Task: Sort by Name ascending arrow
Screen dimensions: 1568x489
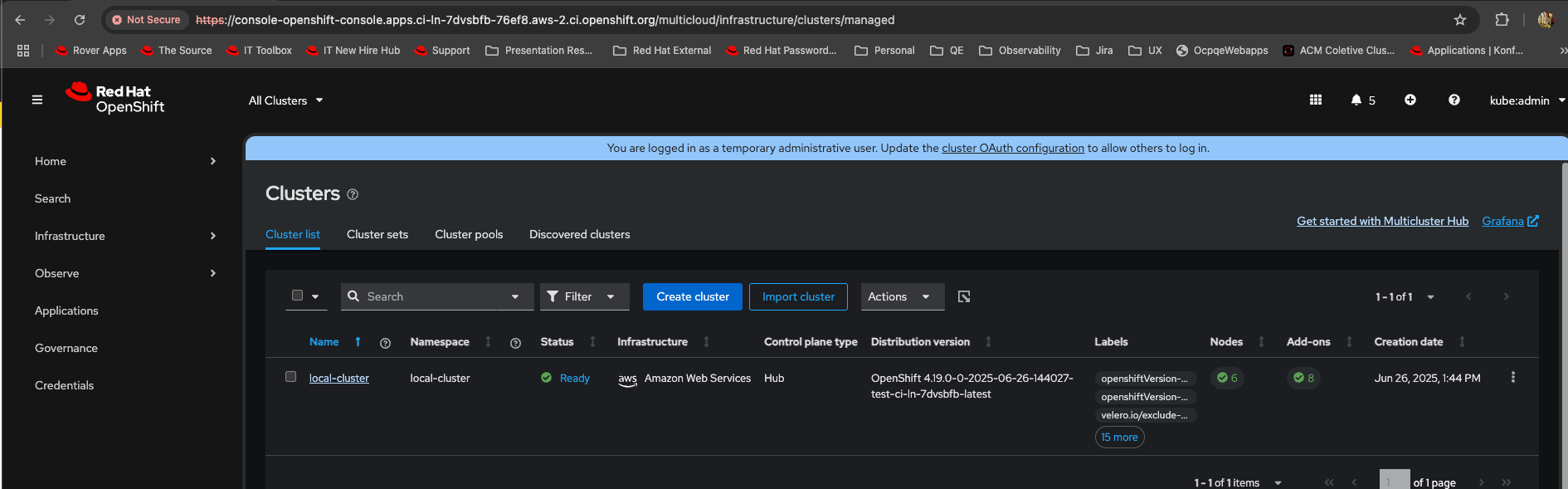Action: [x=358, y=342]
